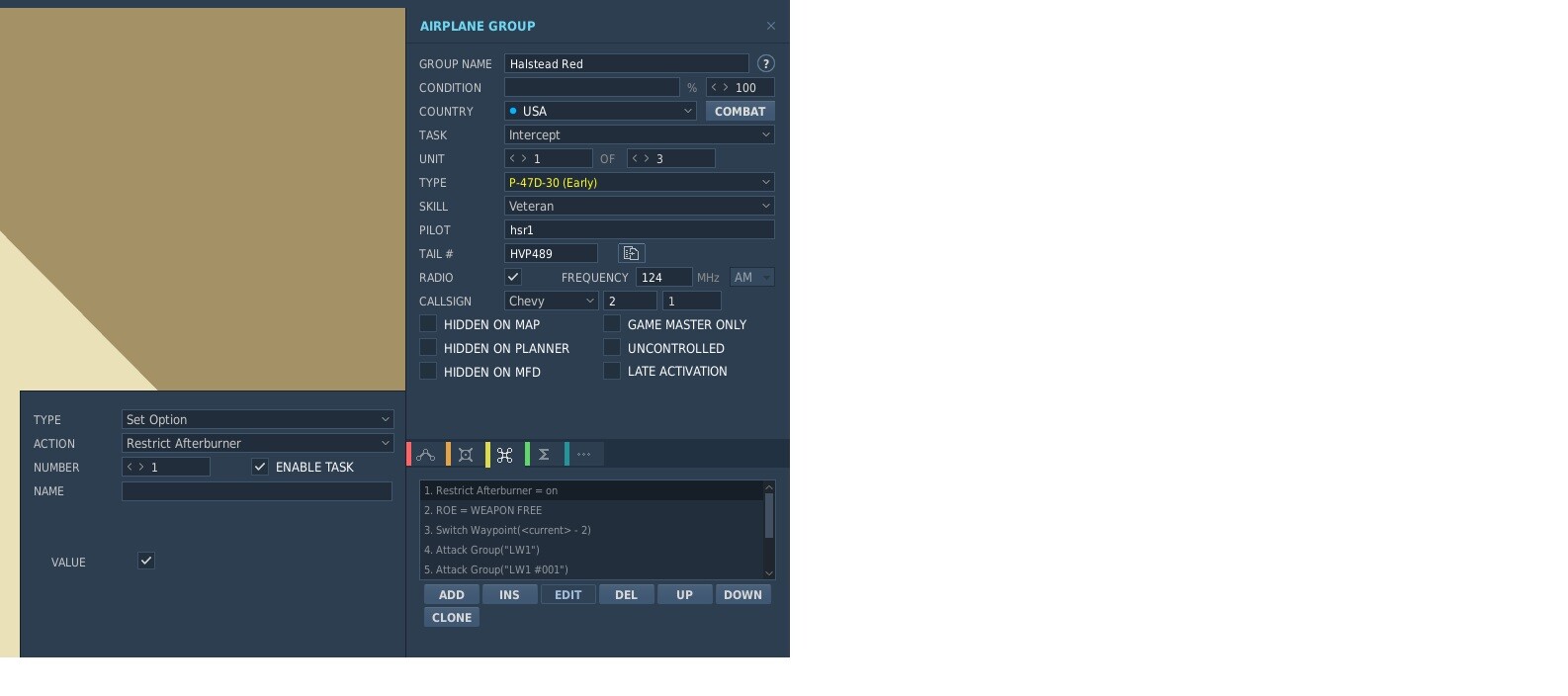The image size is (1568, 696).
Task: Enable HIDDEN ON PLANNER checkbox
Action: 428,347
